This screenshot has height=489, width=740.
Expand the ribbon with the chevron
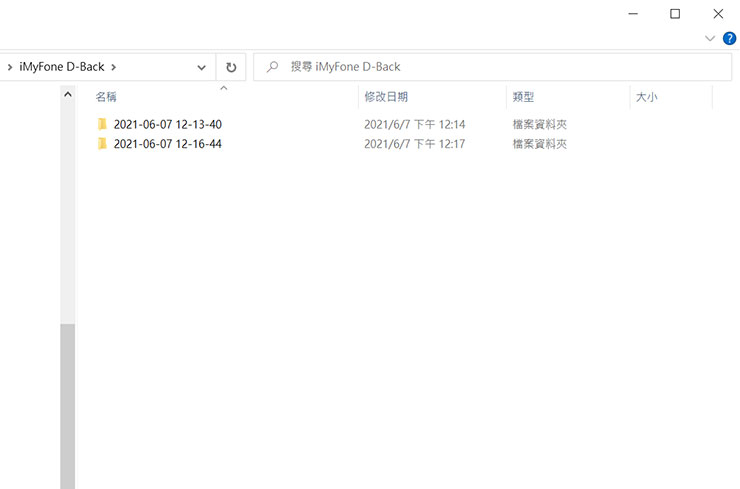tap(710, 38)
